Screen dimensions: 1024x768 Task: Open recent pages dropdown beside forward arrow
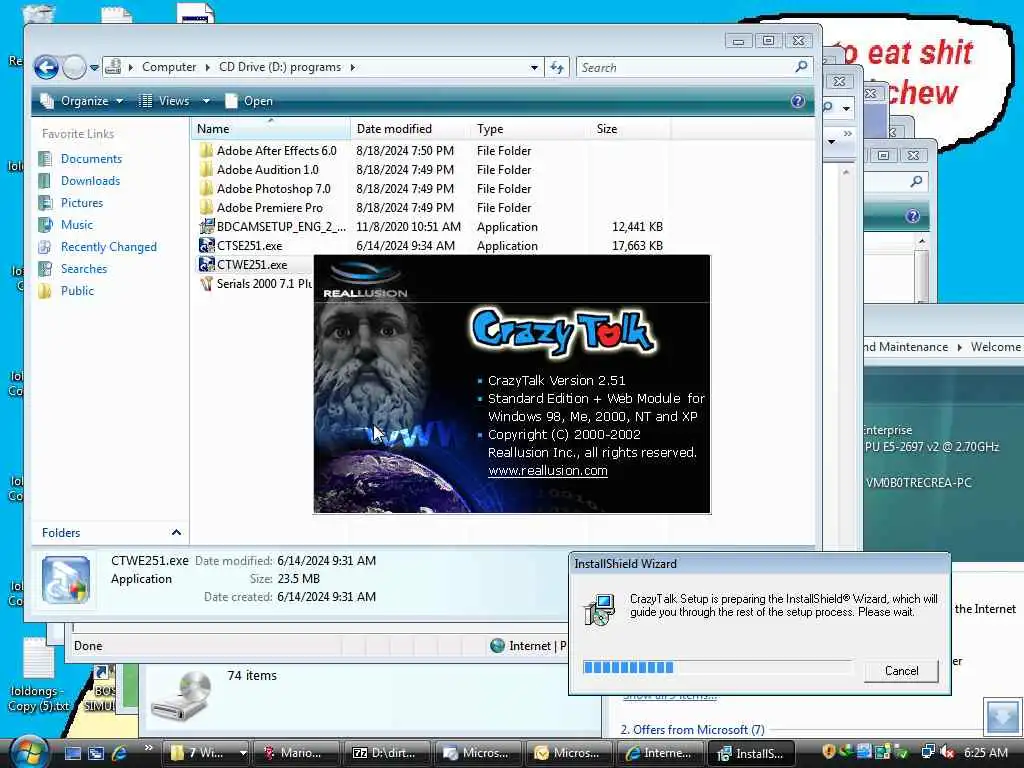pos(94,67)
